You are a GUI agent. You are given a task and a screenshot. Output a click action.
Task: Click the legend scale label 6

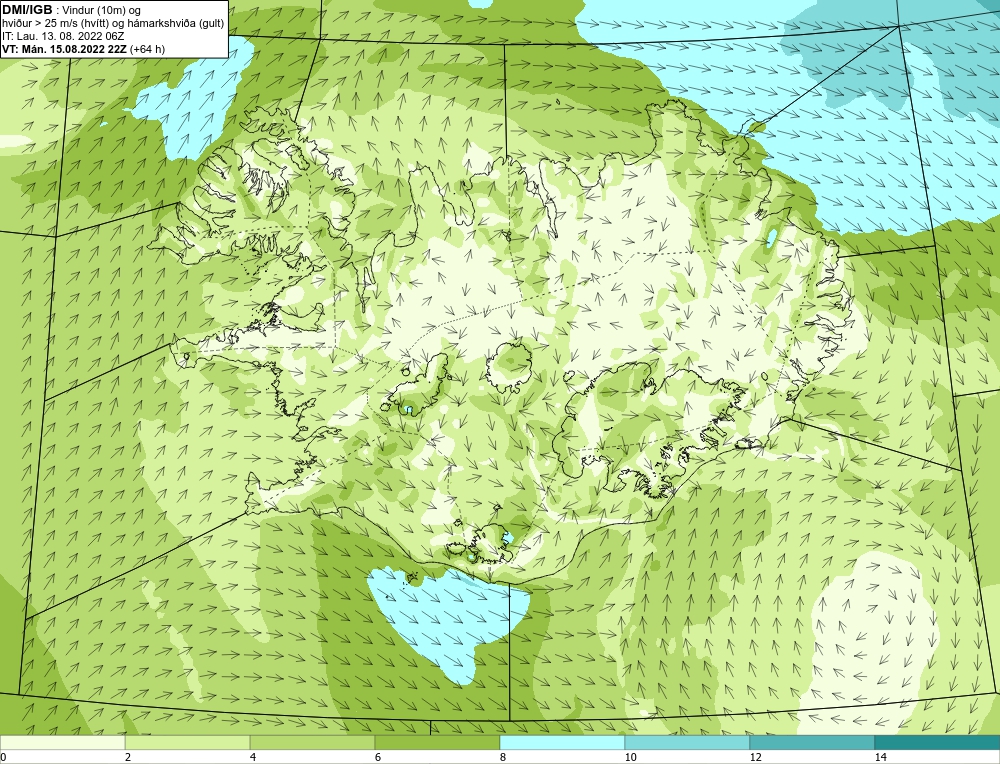[x=378, y=757]
